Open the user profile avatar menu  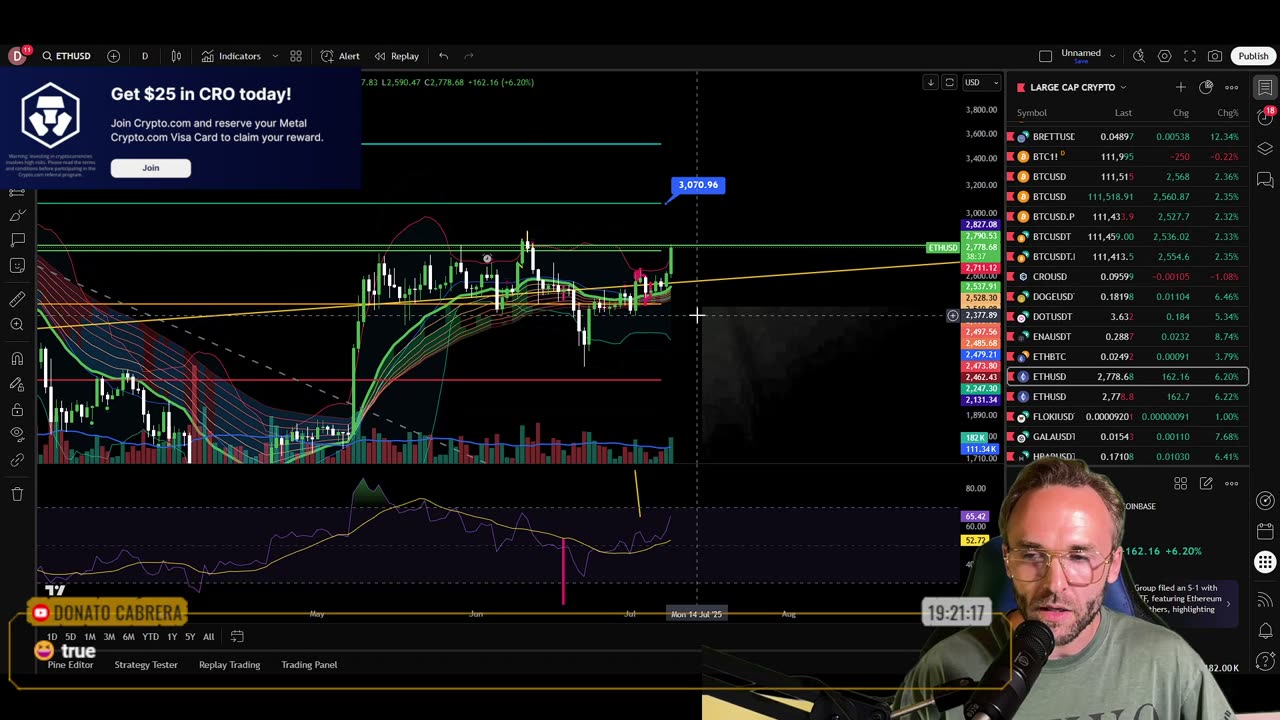[x=17, y=56]
